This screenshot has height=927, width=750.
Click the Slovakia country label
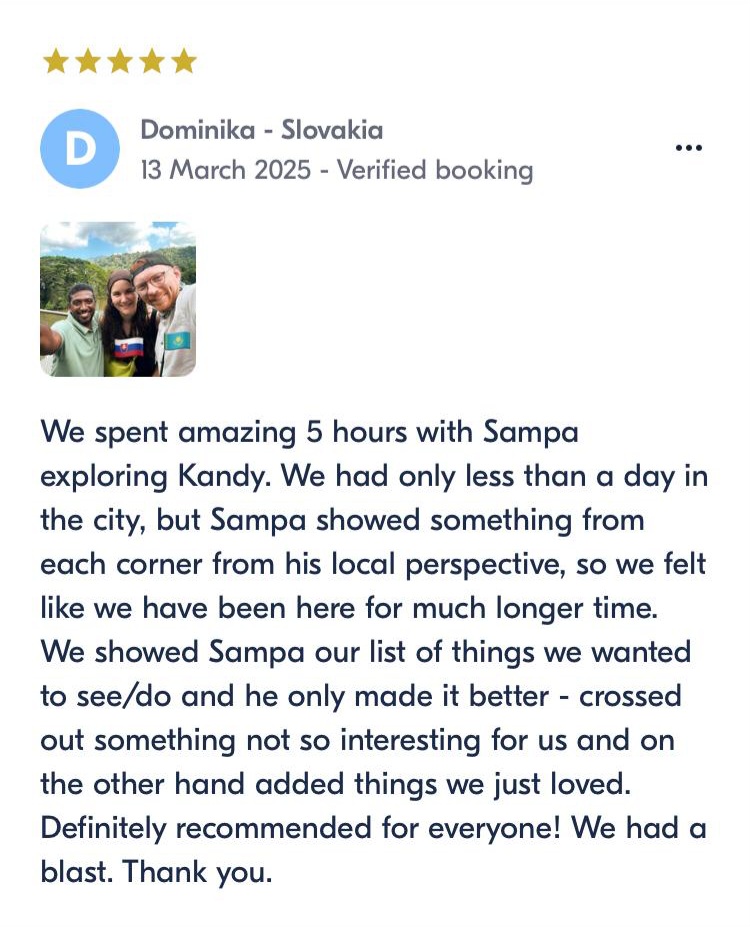(x=332, y=129)
